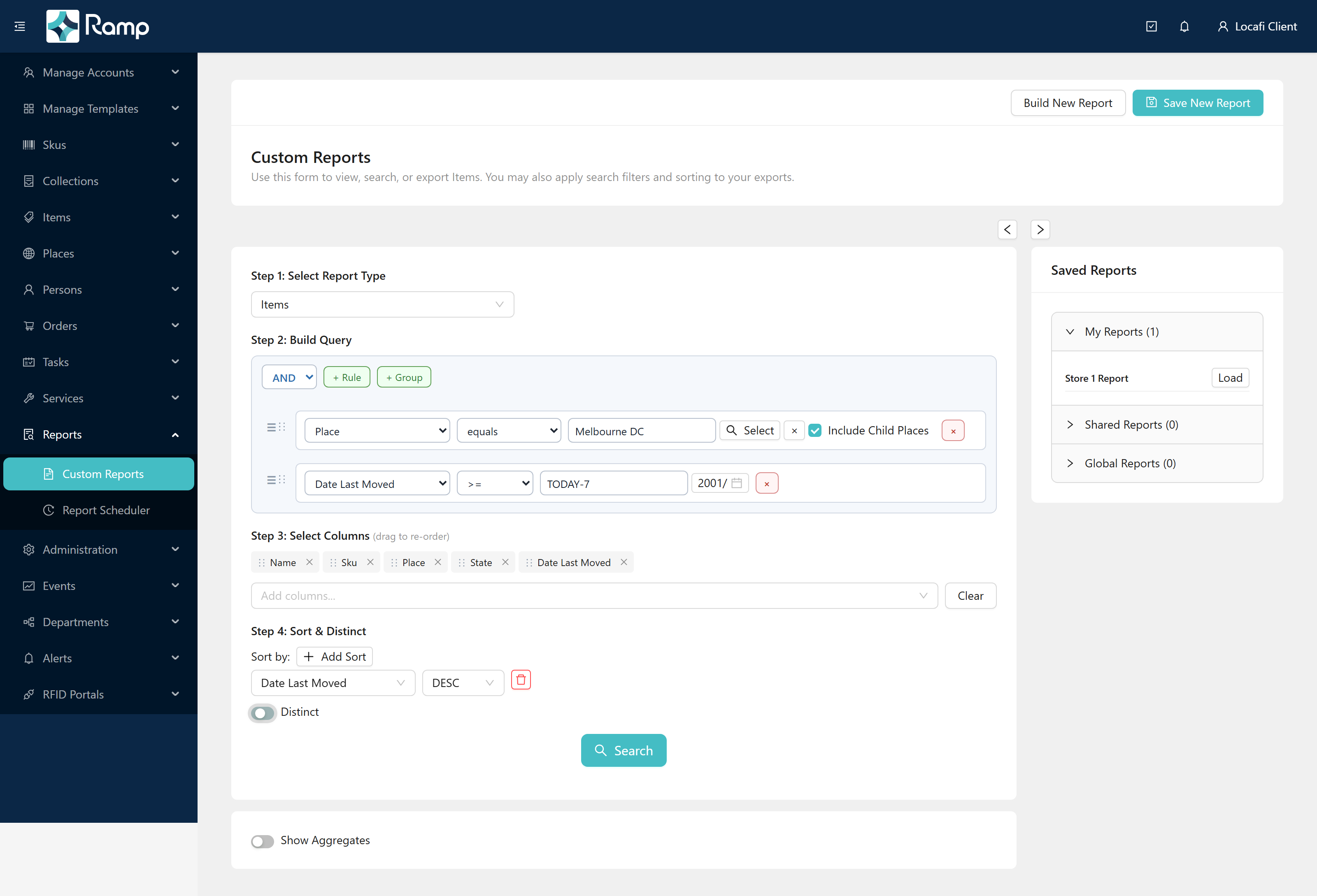Grab the drag handle on the Sku chip
The height and width of the screenshot is (896, 1317).
[333, 562]
